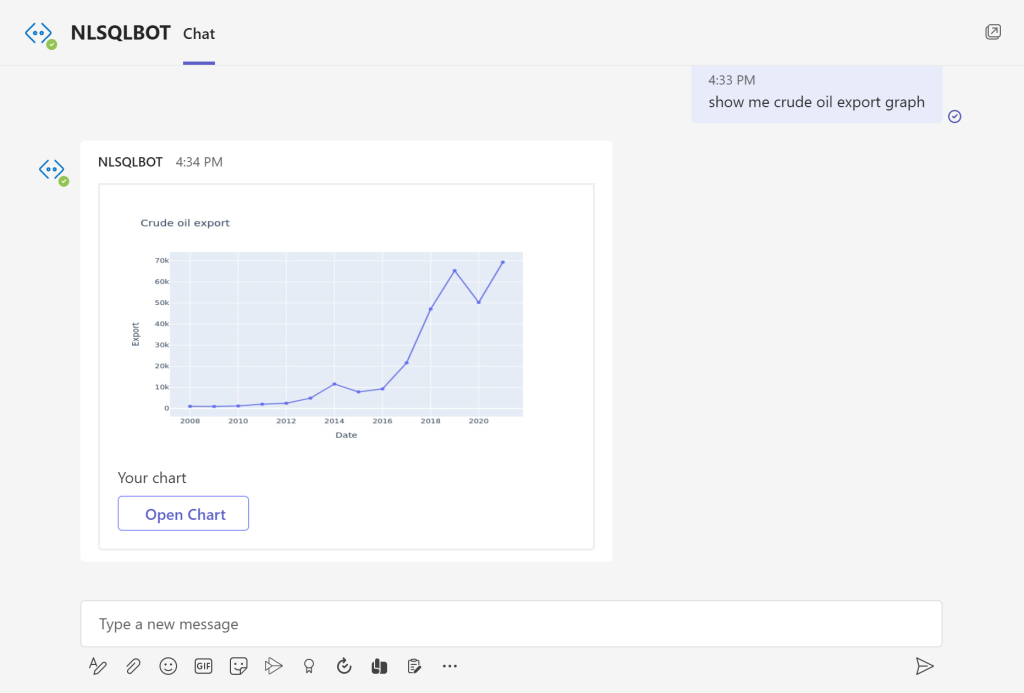
Task: Send the message with arrow icon
Action: tap(924, 666)
